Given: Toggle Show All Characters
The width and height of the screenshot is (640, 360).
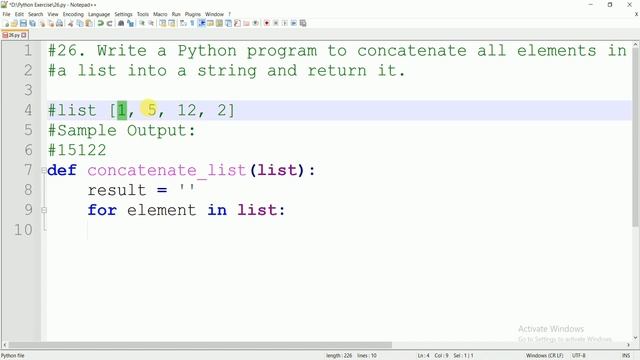Looking at the screenshot, I should (x=192, y=23).
